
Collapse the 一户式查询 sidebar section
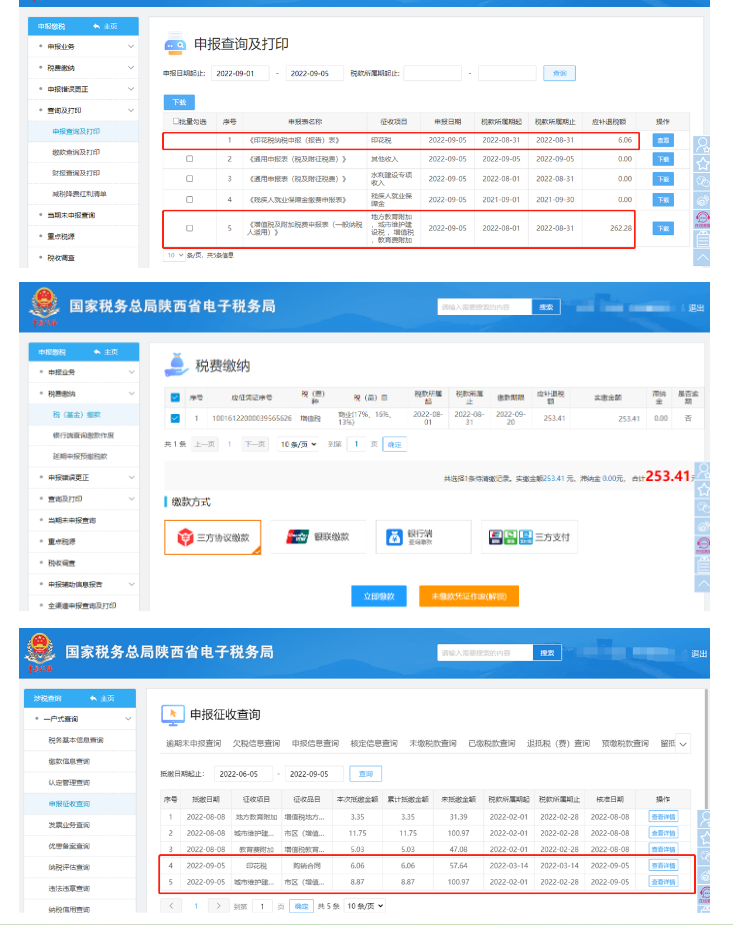pos(128,719)
